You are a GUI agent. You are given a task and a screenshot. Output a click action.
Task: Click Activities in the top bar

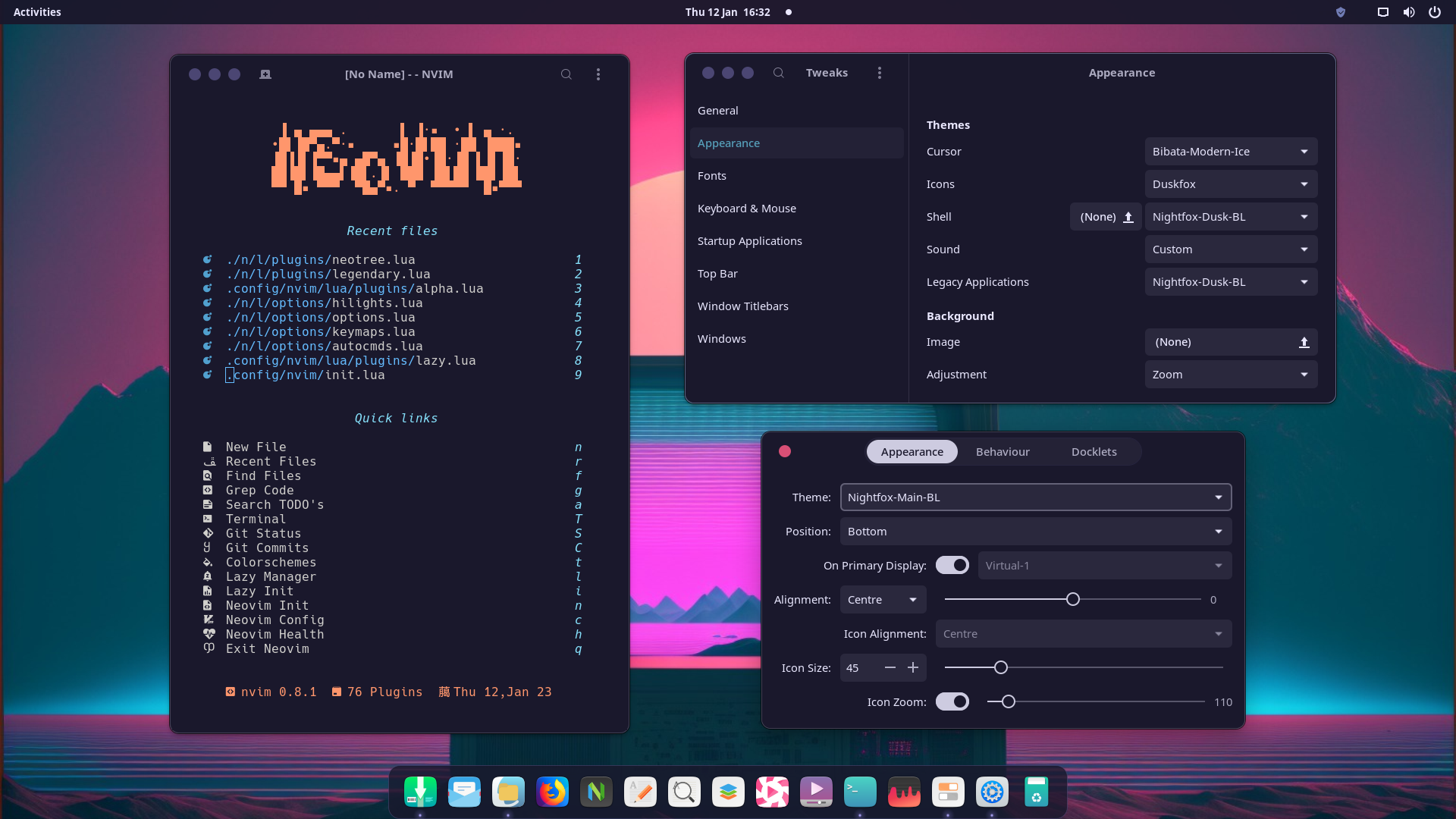pos(37,12)
